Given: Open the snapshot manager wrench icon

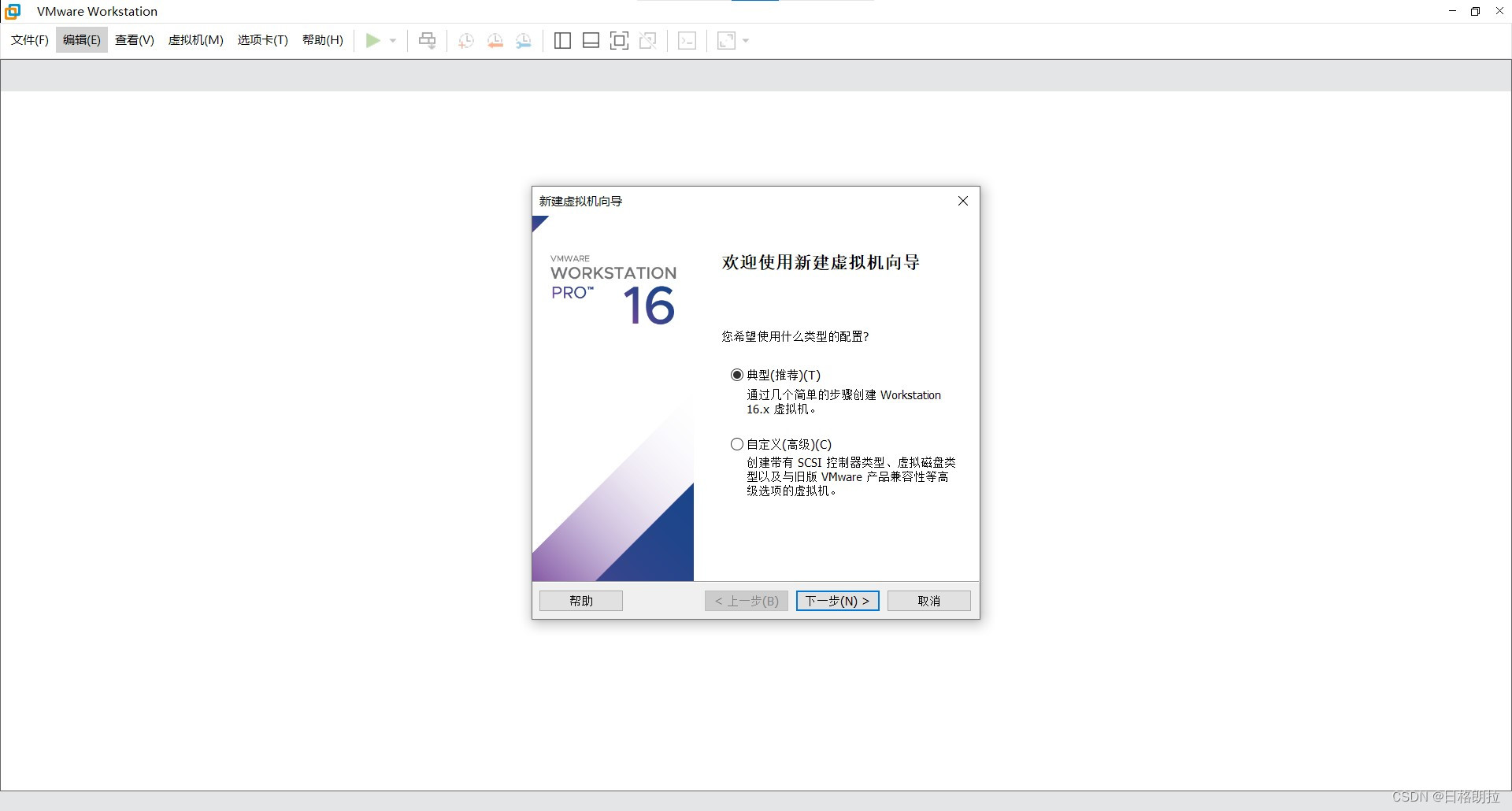Looking at the screenshot, I should (x=524, y=40).
